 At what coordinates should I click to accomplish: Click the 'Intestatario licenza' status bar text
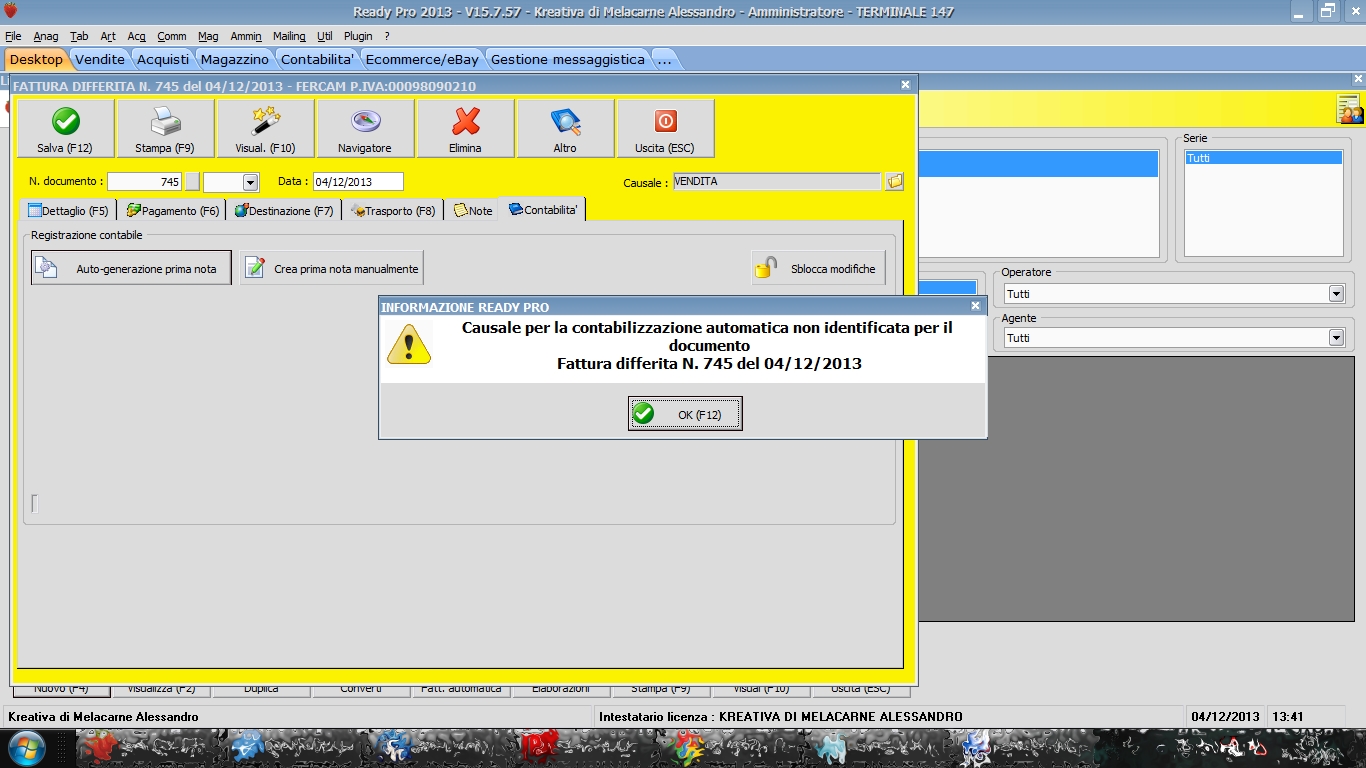[x=781, y=716]
